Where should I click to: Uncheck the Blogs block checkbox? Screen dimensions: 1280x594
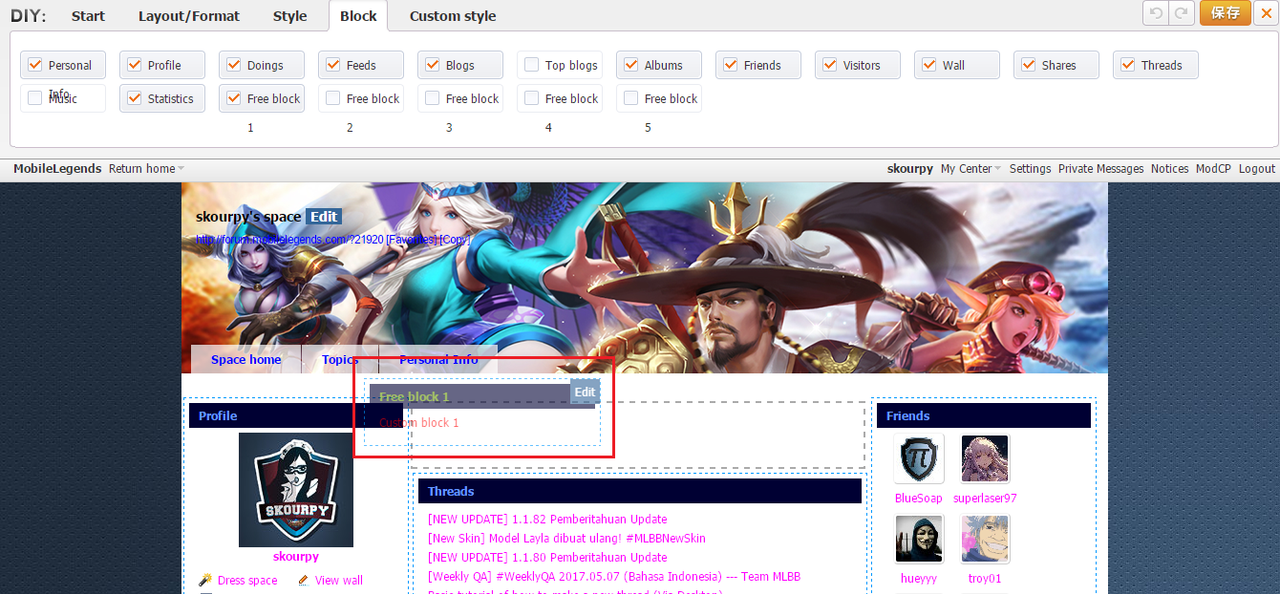[432, 65]
